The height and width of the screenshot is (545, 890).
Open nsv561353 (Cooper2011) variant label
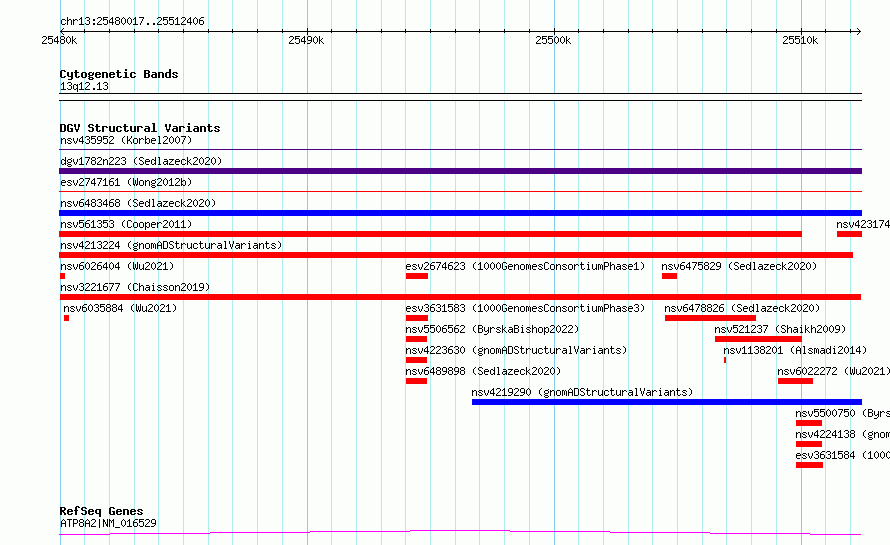click(126, 224)
